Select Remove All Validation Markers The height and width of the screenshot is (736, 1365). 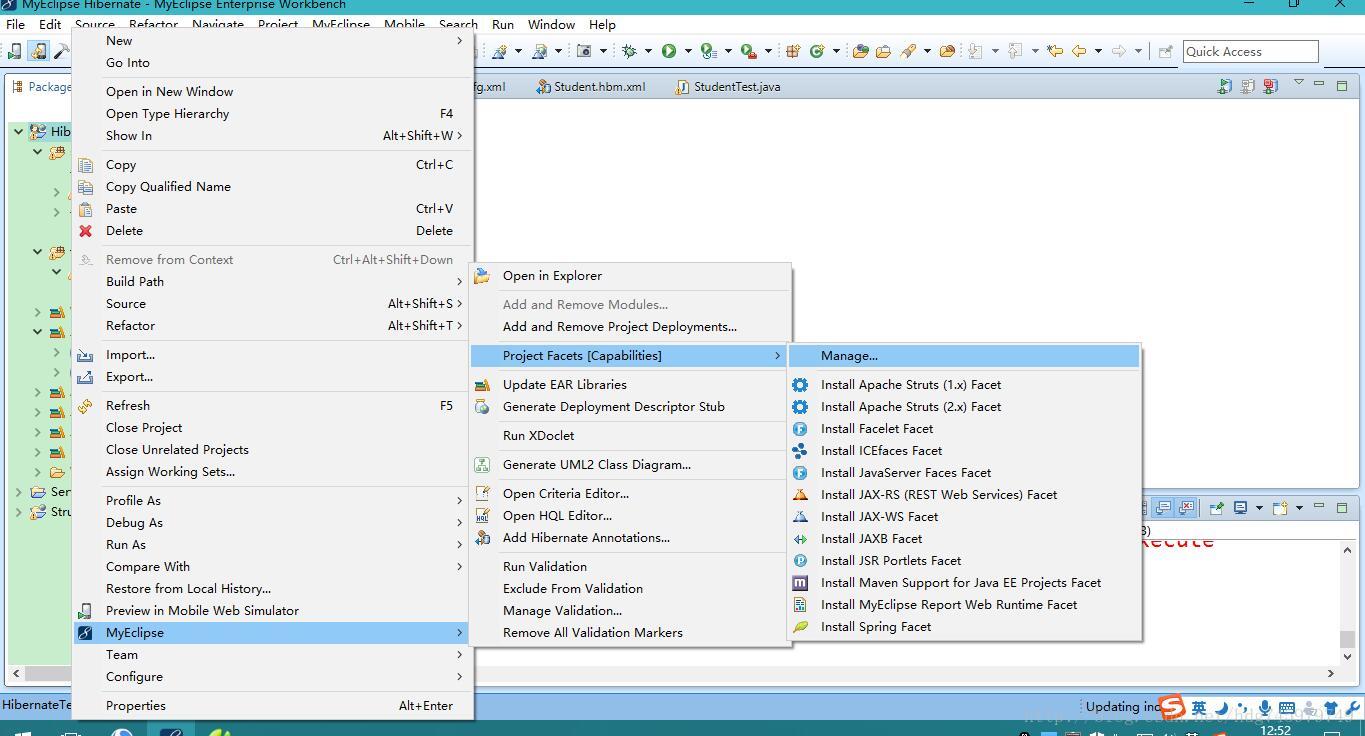pos(629,633)
